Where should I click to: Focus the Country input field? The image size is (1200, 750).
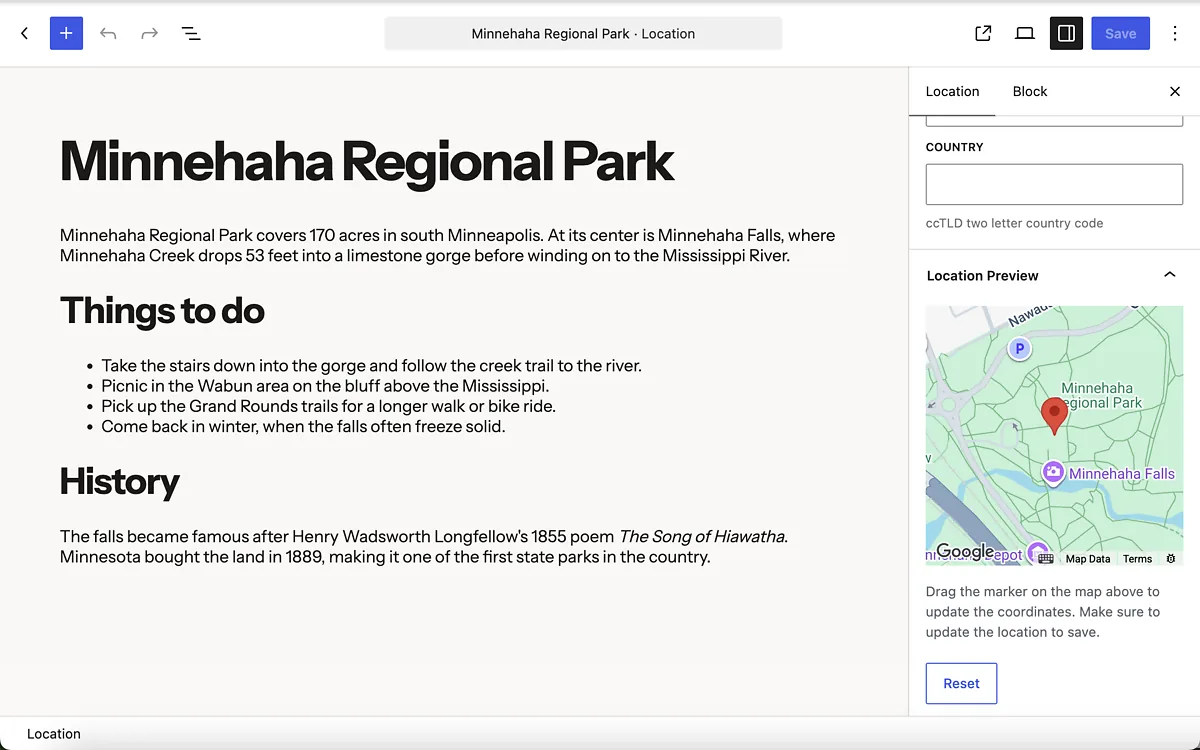(x=1054, y=185)
